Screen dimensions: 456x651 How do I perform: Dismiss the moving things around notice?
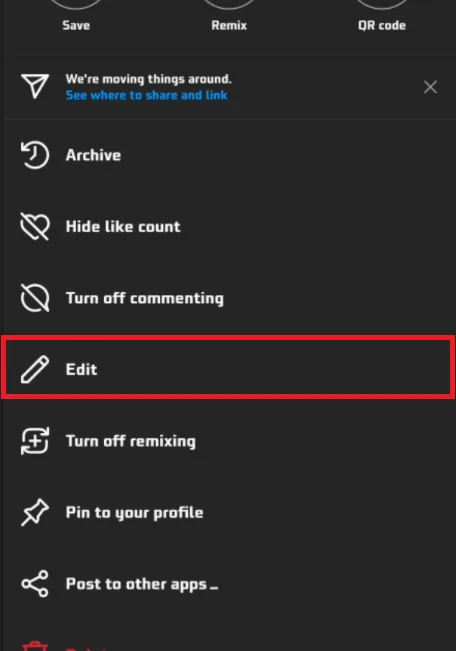tap(430, 87)
